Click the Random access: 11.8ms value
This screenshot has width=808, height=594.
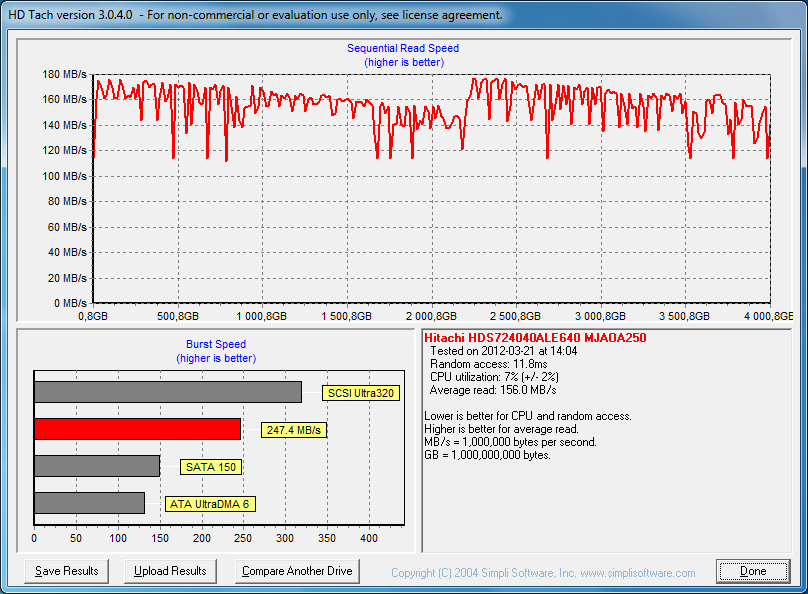coord(489,364)
